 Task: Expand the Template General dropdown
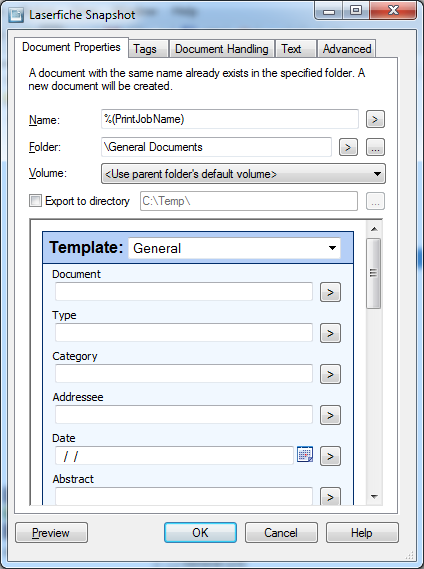point(235,248)
